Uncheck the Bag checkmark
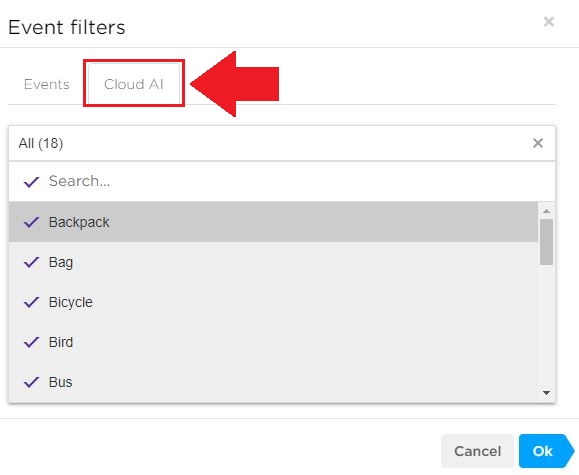This screenshot has height=475, width=579. click(x=32, y=262)
